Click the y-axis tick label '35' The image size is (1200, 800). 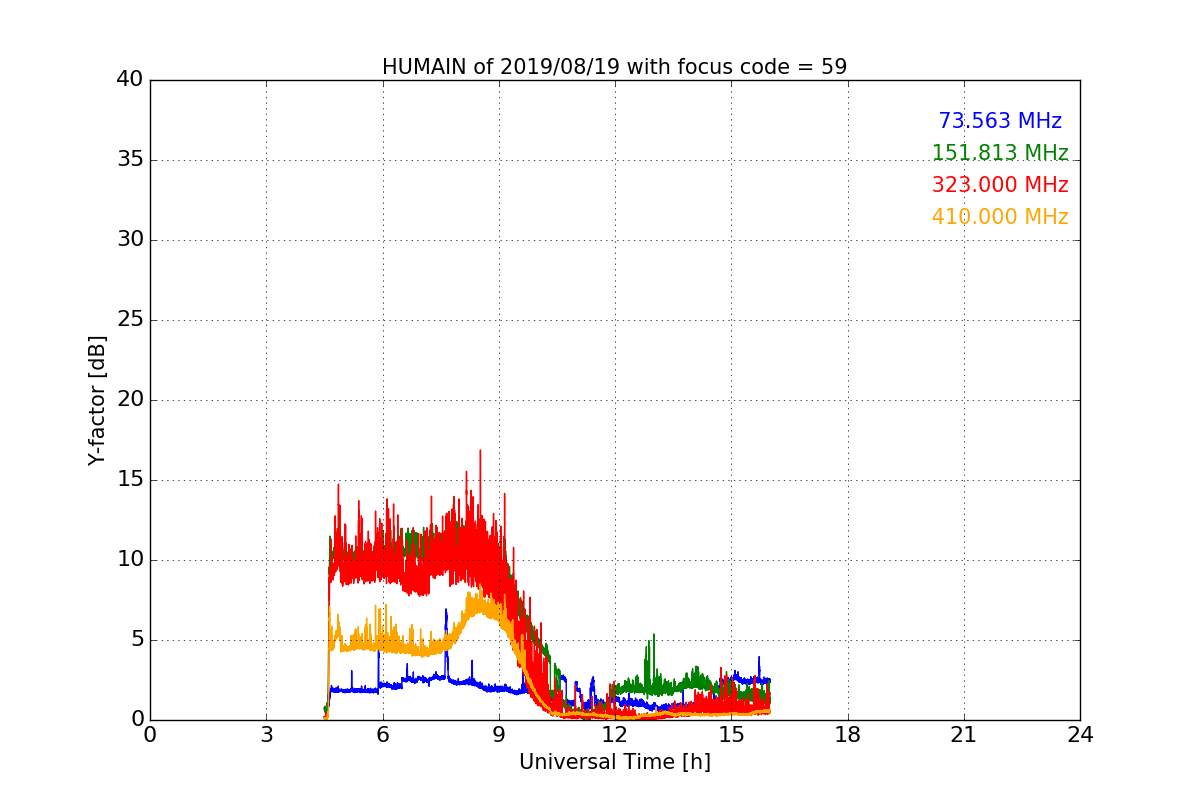coord(130,160)
